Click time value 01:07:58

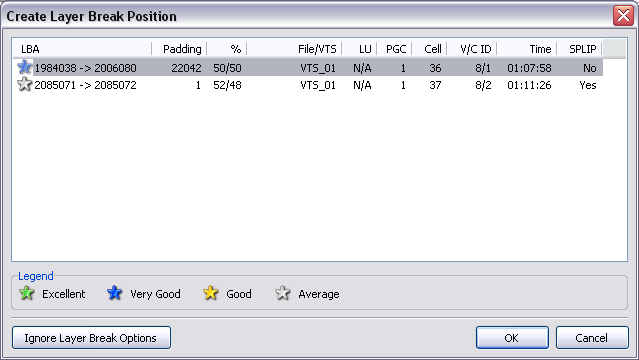tap(529, 68)
